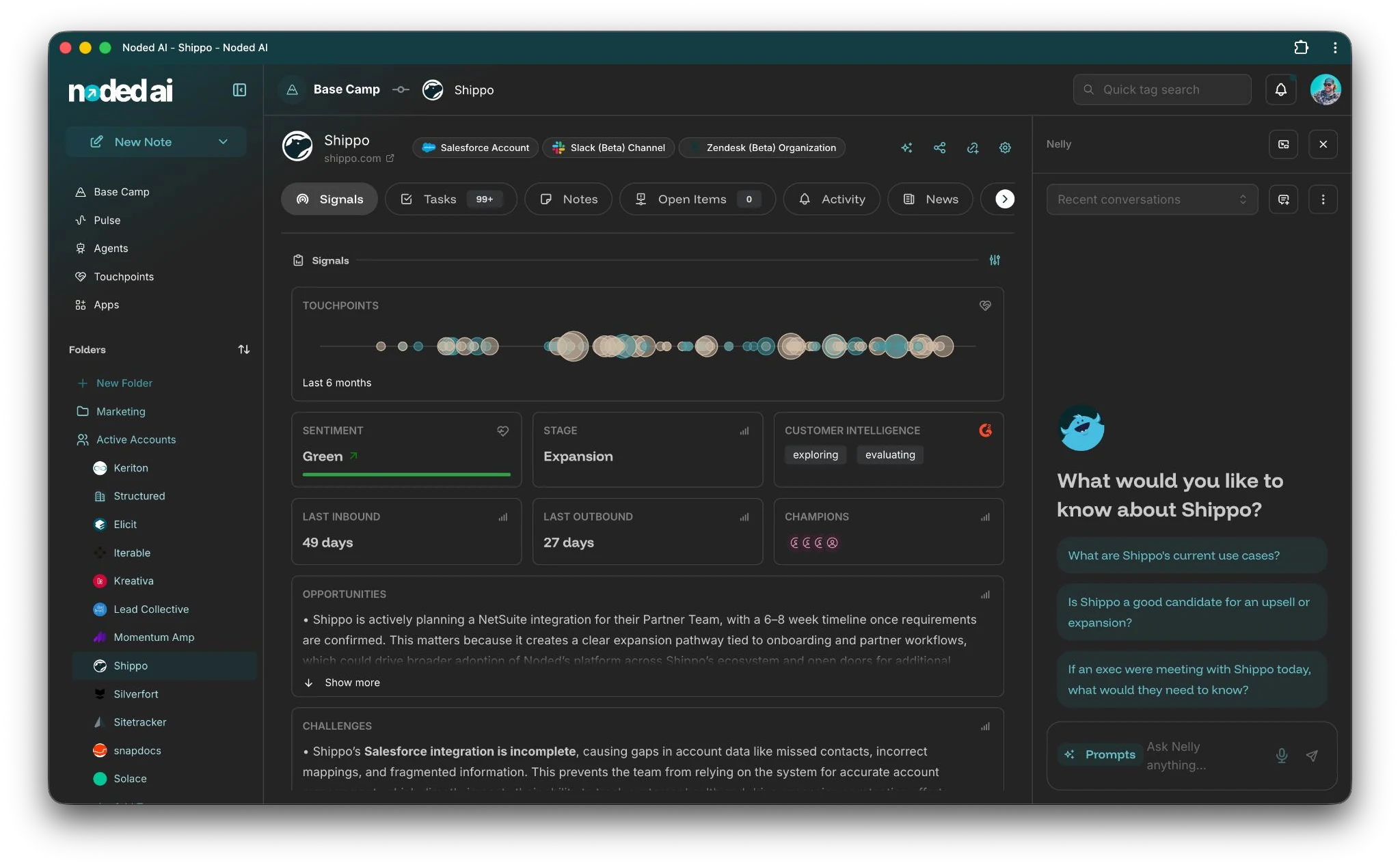This screenshot has height=867, width=1400.
Task: Expand Opportunities with Show more
Action: click(342, 683)
